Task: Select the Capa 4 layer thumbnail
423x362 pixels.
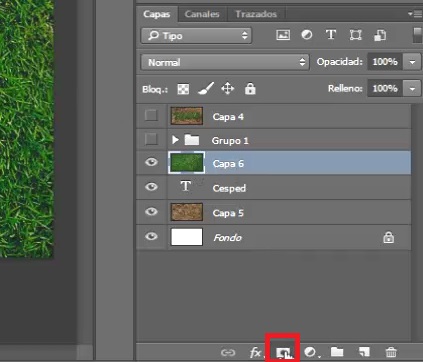Action: click(x=187, y=116)
